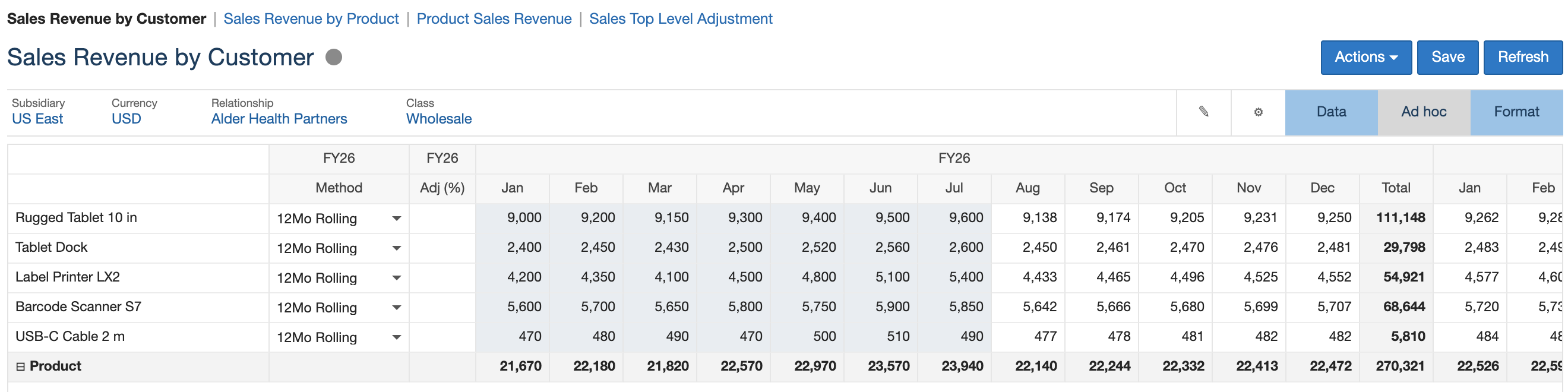Open the Actions dropdown menu
Screen dimensions: 1568x392
[1366, 57]
